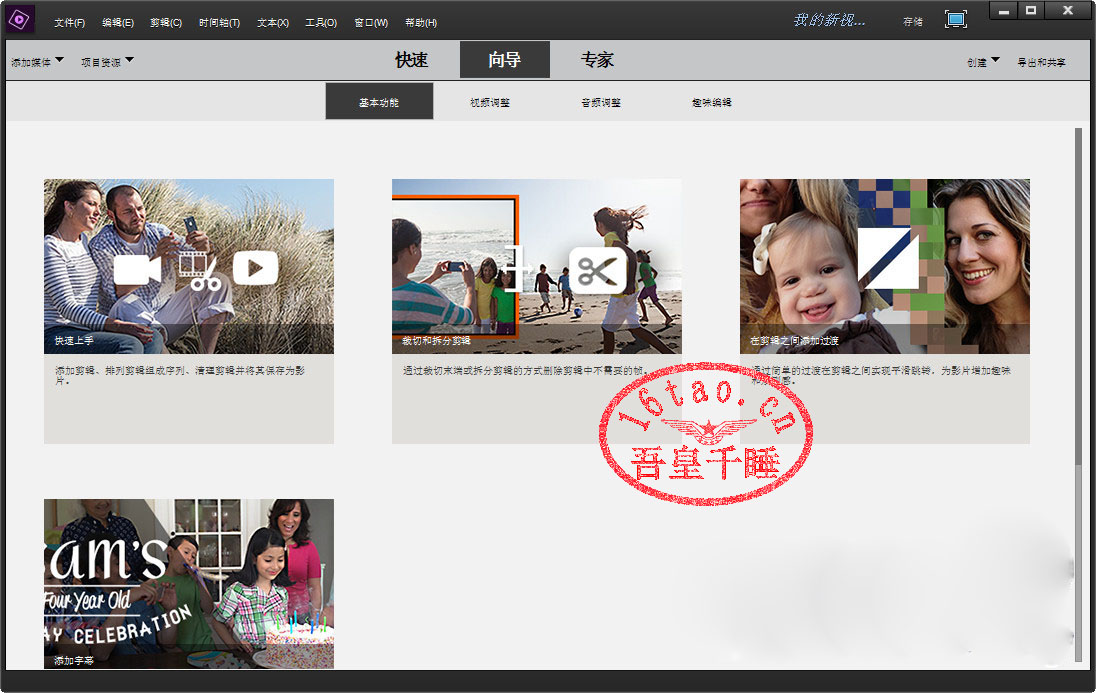
Task: Click the scissors icon on the beach card
Action: coord(597,270)
